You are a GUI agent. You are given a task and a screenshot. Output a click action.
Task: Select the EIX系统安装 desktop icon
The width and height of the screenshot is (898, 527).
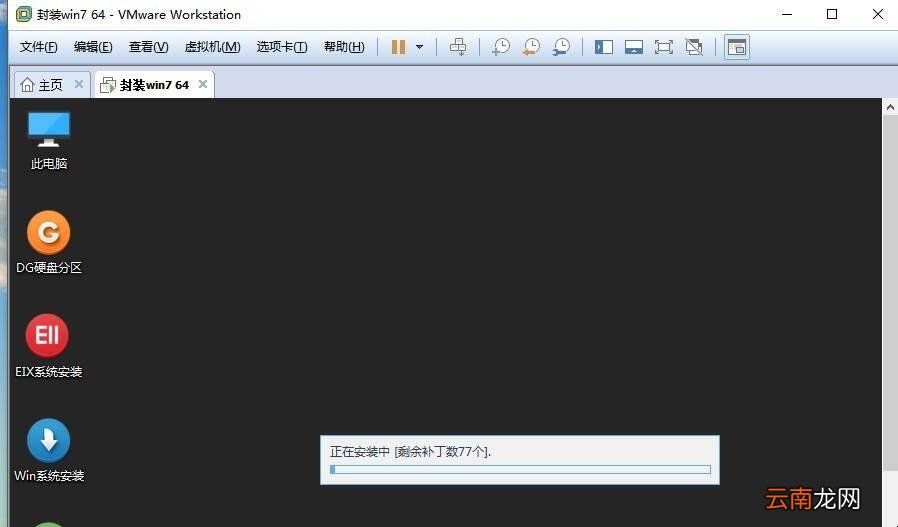point(49,346)
